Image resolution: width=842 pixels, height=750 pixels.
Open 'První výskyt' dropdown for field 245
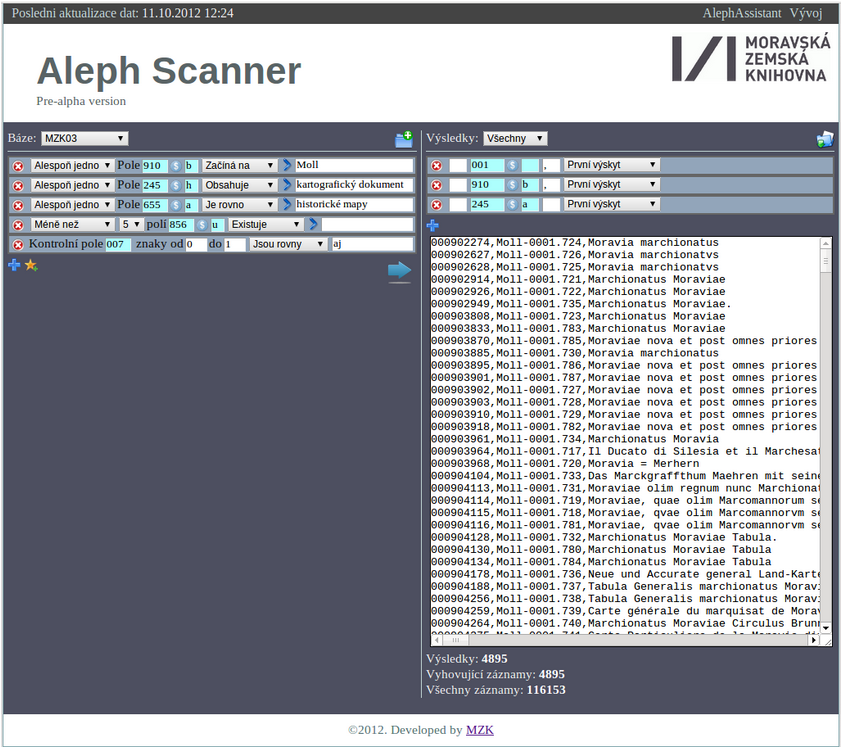coord(610,203)
